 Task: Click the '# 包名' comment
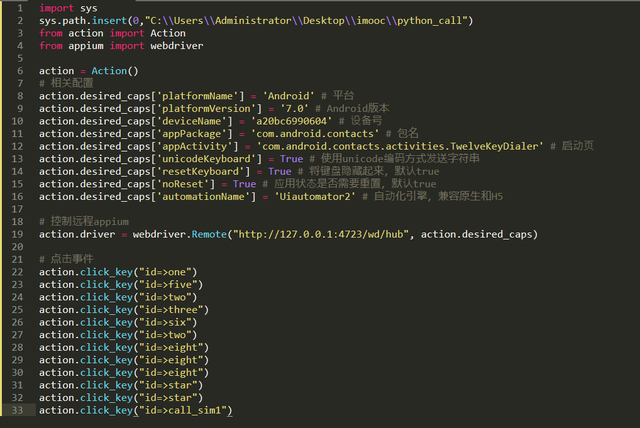click(x=402, y=133)
